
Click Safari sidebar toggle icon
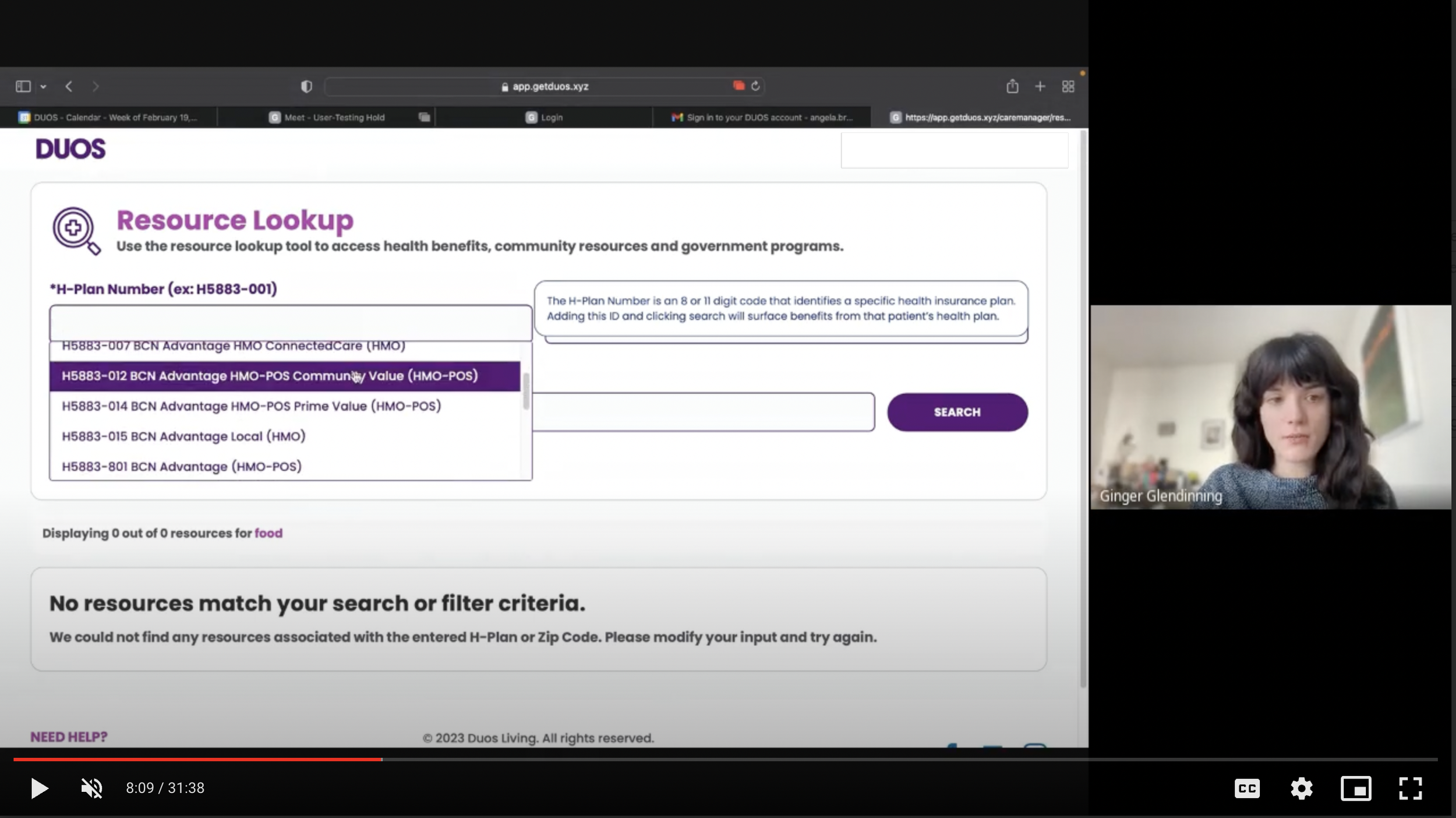tap(23, 87)
